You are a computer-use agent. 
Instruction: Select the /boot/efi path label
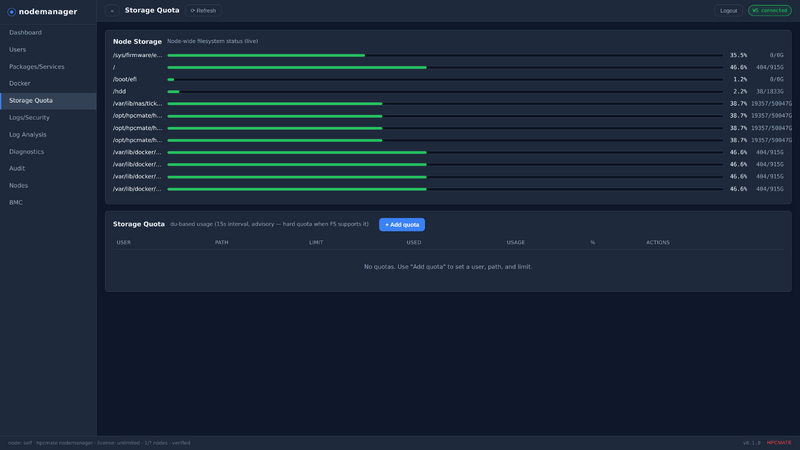tap(124, 80)
